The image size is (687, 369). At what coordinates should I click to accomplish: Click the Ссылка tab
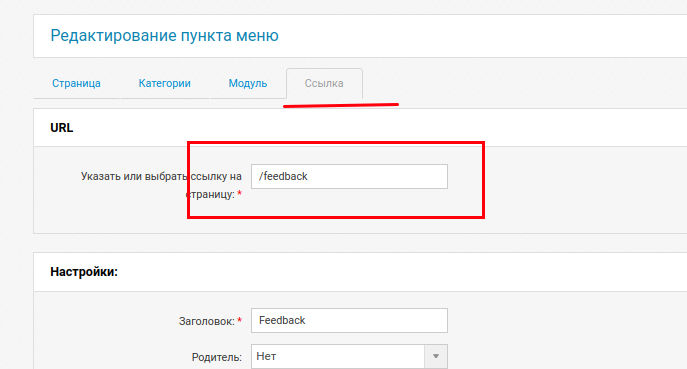click(x=324, y=83)
